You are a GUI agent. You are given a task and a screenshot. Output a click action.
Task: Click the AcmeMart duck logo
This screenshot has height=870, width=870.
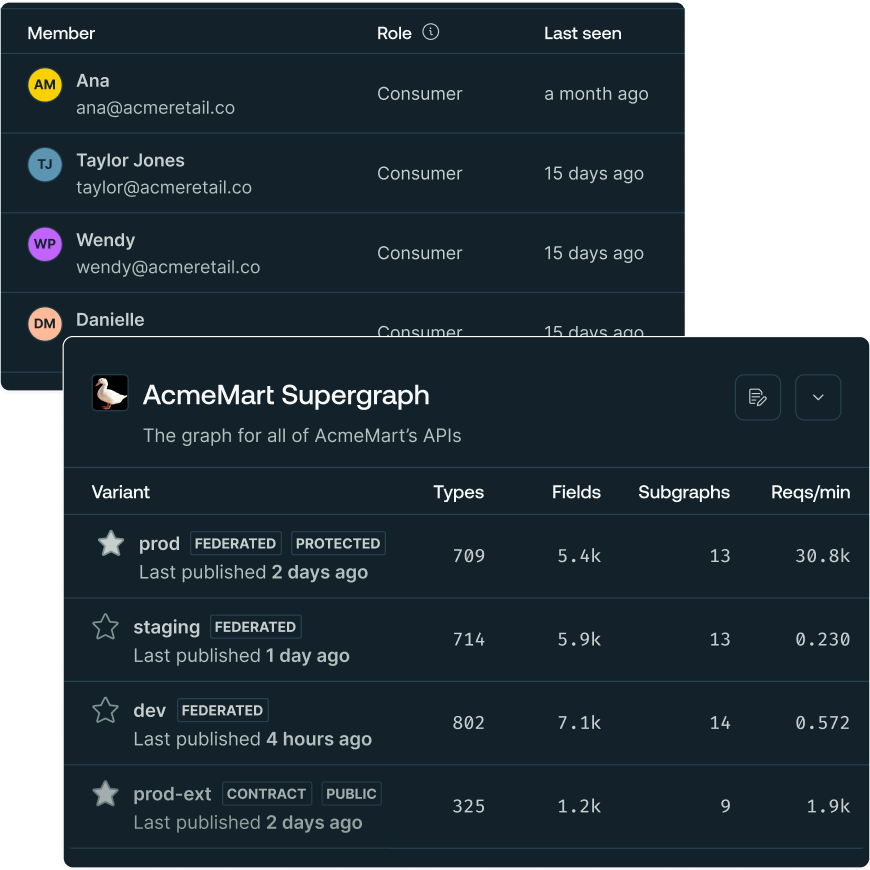[x=110, y=393]
